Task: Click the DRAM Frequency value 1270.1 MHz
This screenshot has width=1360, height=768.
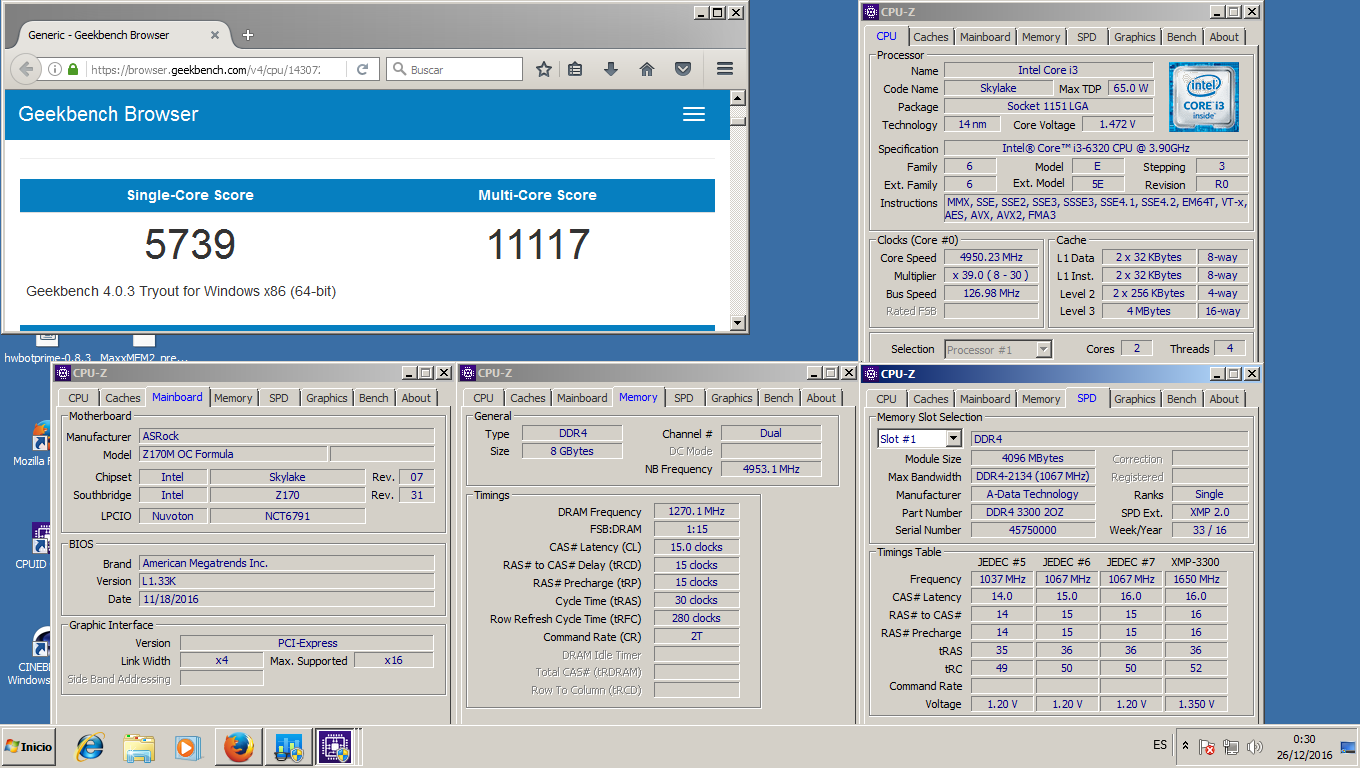Action: [x=696, y=511]
